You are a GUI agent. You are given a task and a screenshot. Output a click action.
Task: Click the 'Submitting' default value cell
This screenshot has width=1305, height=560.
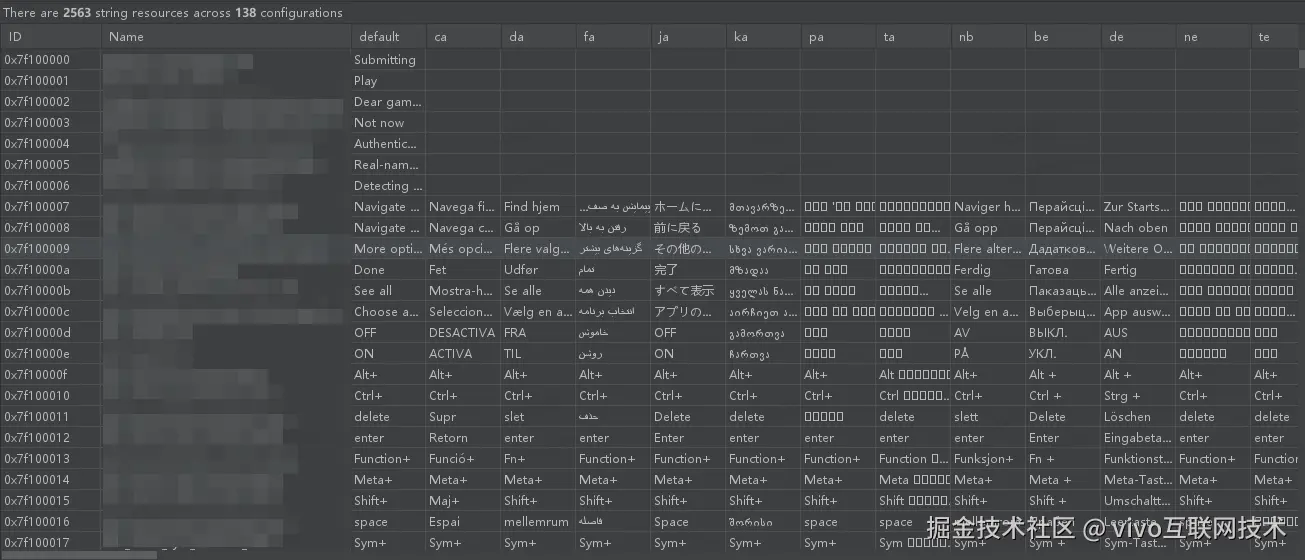coord(389,60)
